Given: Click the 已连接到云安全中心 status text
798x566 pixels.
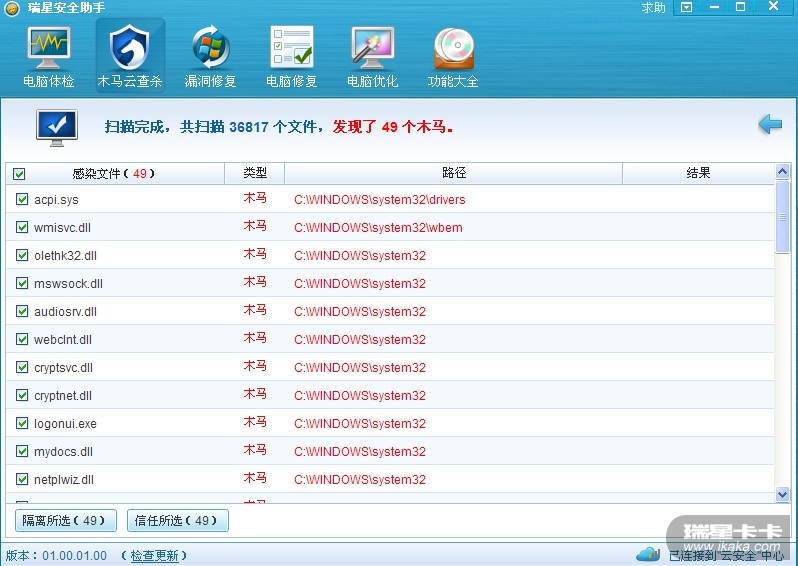Looking at the screenshot, I should click(727, 555).
